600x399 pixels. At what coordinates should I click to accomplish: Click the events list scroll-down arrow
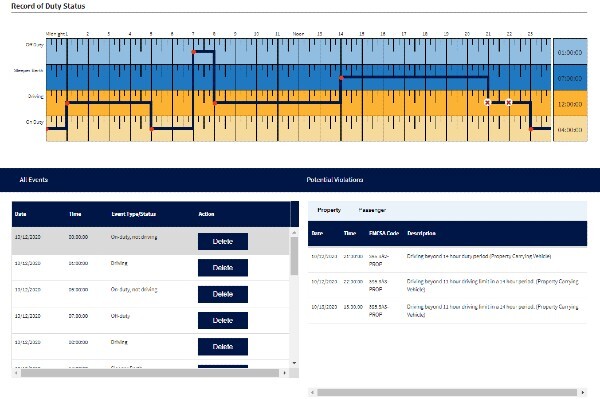pos(294,363)
